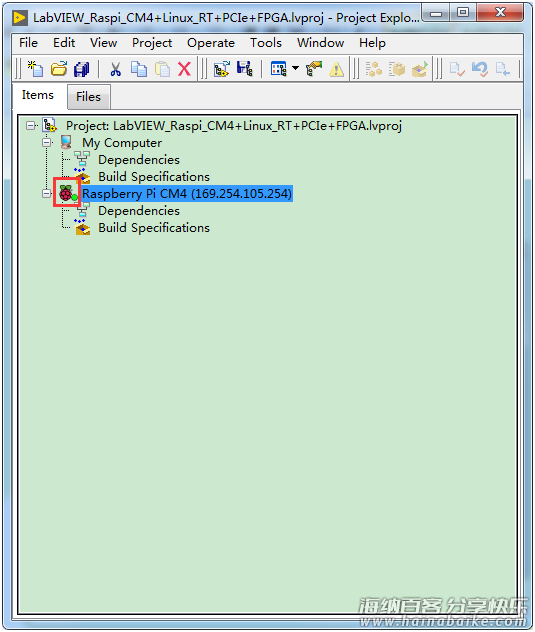535x632 pixels.
Task: Collapse the Raspberry Pi CM4 node
Action: [47, 193]
